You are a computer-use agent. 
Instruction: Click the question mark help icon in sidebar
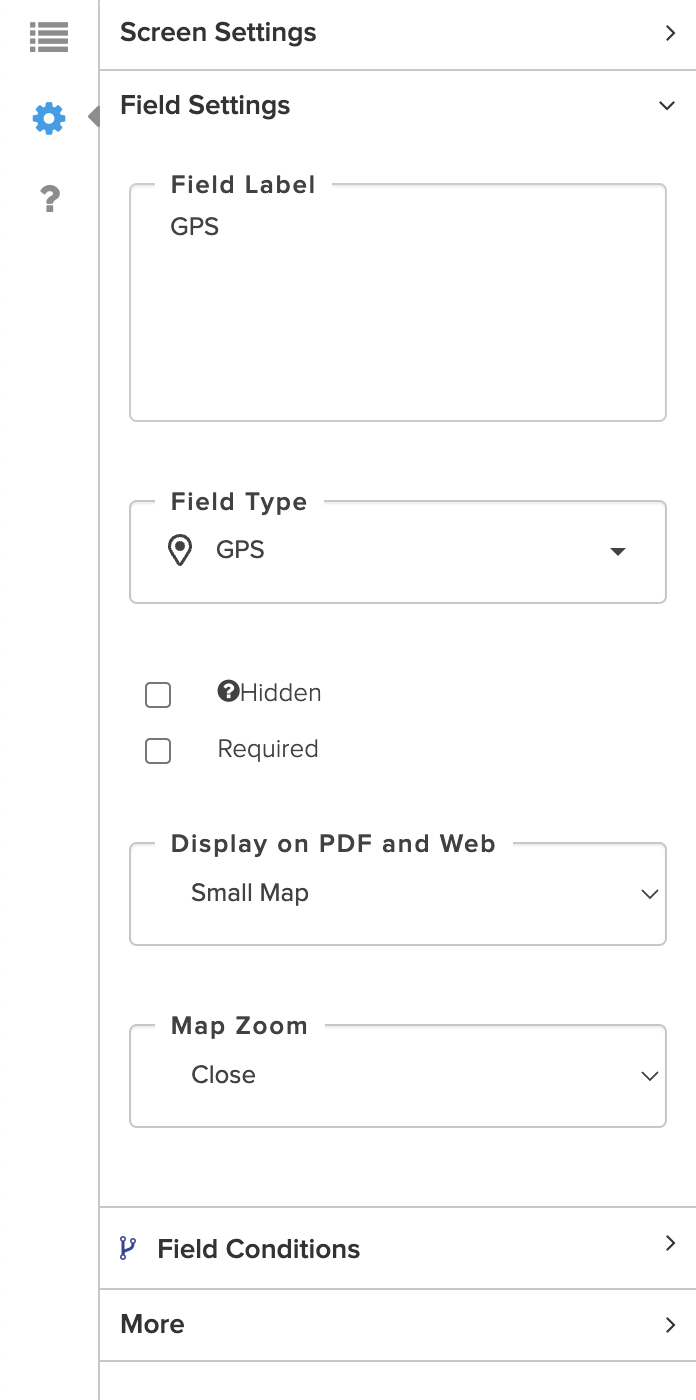pyautogui.click(x=48, y=198)
